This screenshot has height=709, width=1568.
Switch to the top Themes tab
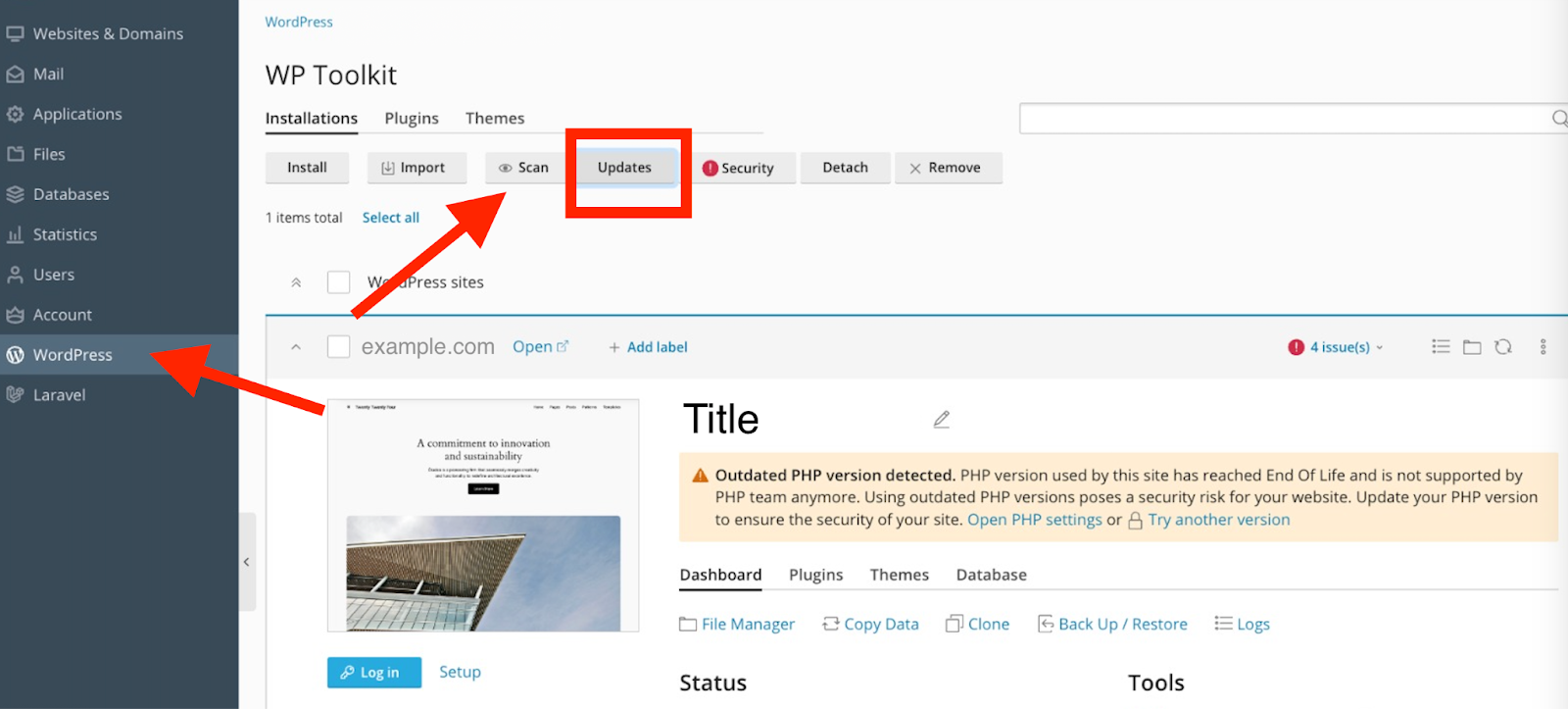495,119
